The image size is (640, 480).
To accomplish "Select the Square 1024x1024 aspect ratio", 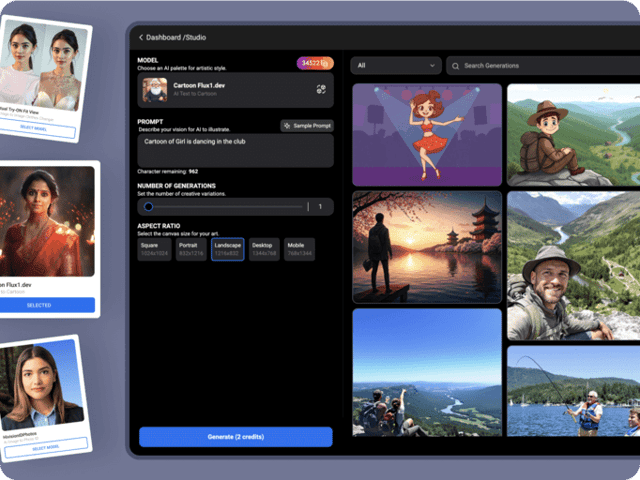I will point(154,249).
